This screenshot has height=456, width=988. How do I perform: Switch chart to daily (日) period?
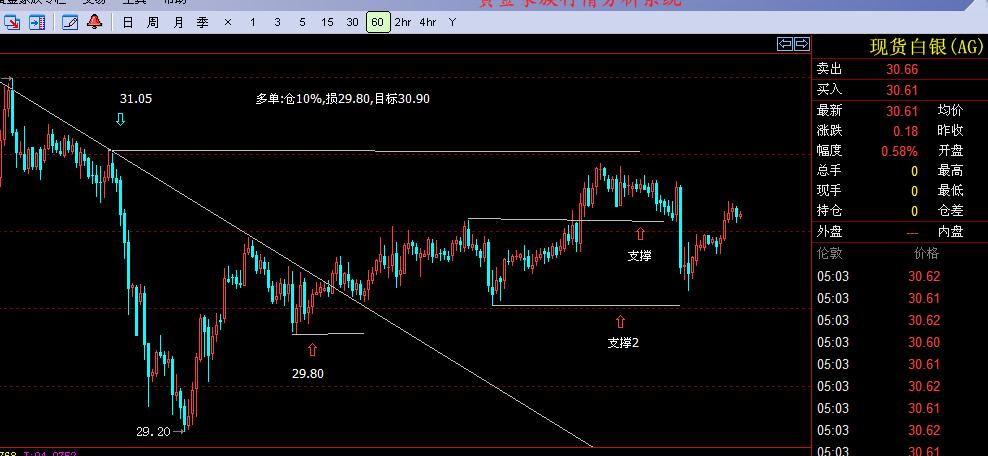[x=128, y=23]
